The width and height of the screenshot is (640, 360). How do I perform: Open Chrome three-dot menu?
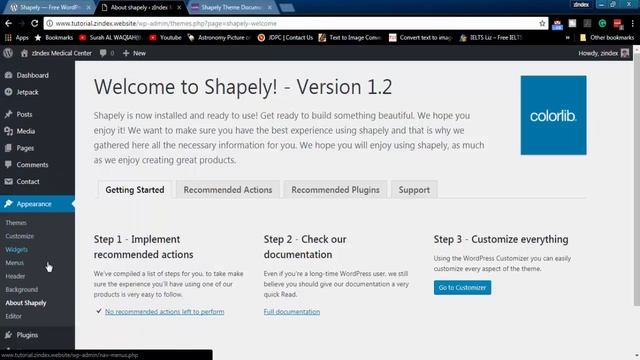pos(633,24)
